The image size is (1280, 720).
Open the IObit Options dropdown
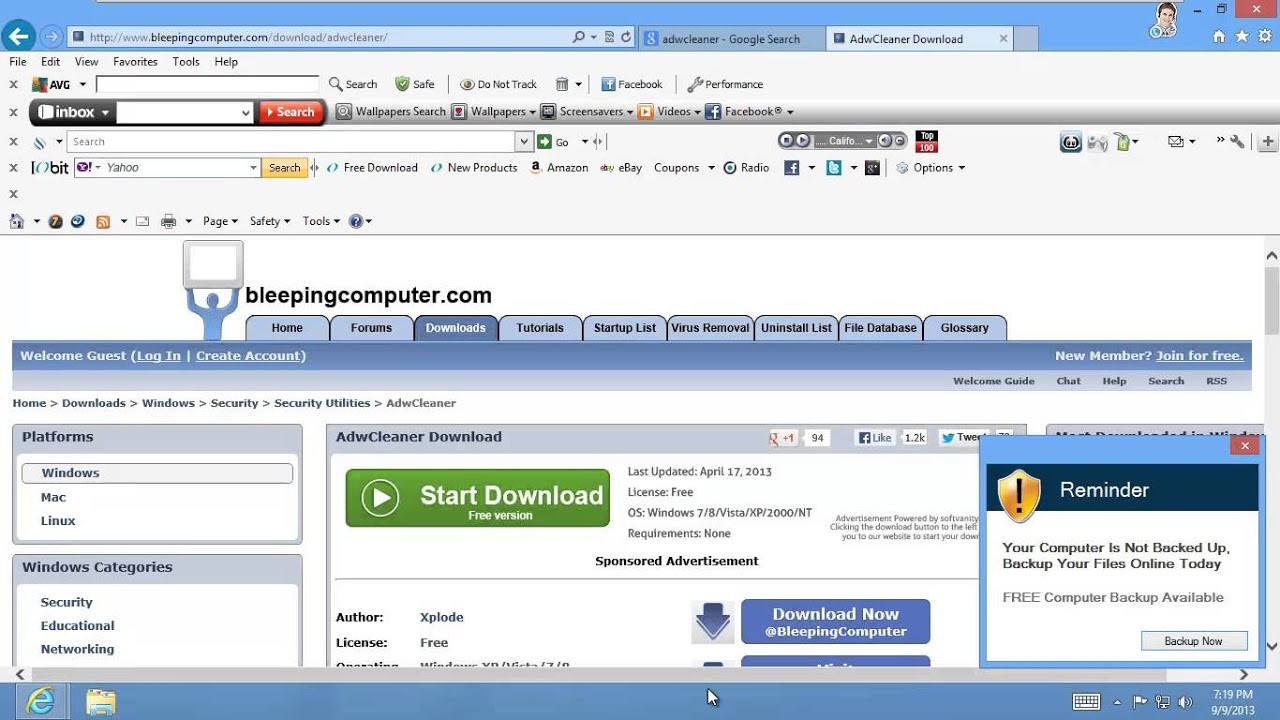[931, 168]
